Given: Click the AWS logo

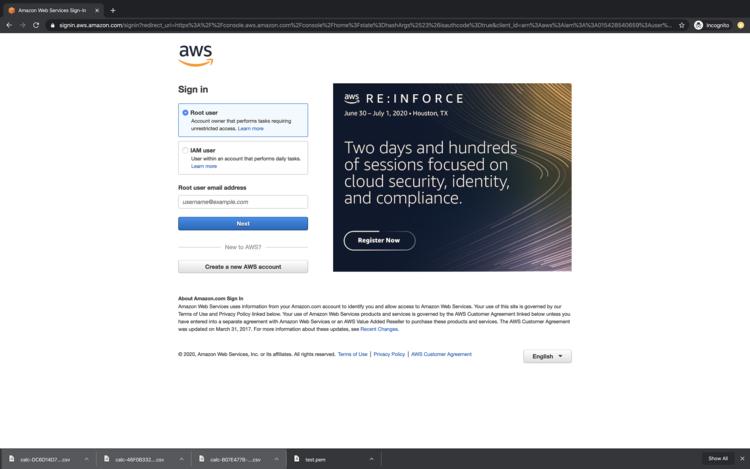Looking at the screenshot, I should click(x=195, y=55).
